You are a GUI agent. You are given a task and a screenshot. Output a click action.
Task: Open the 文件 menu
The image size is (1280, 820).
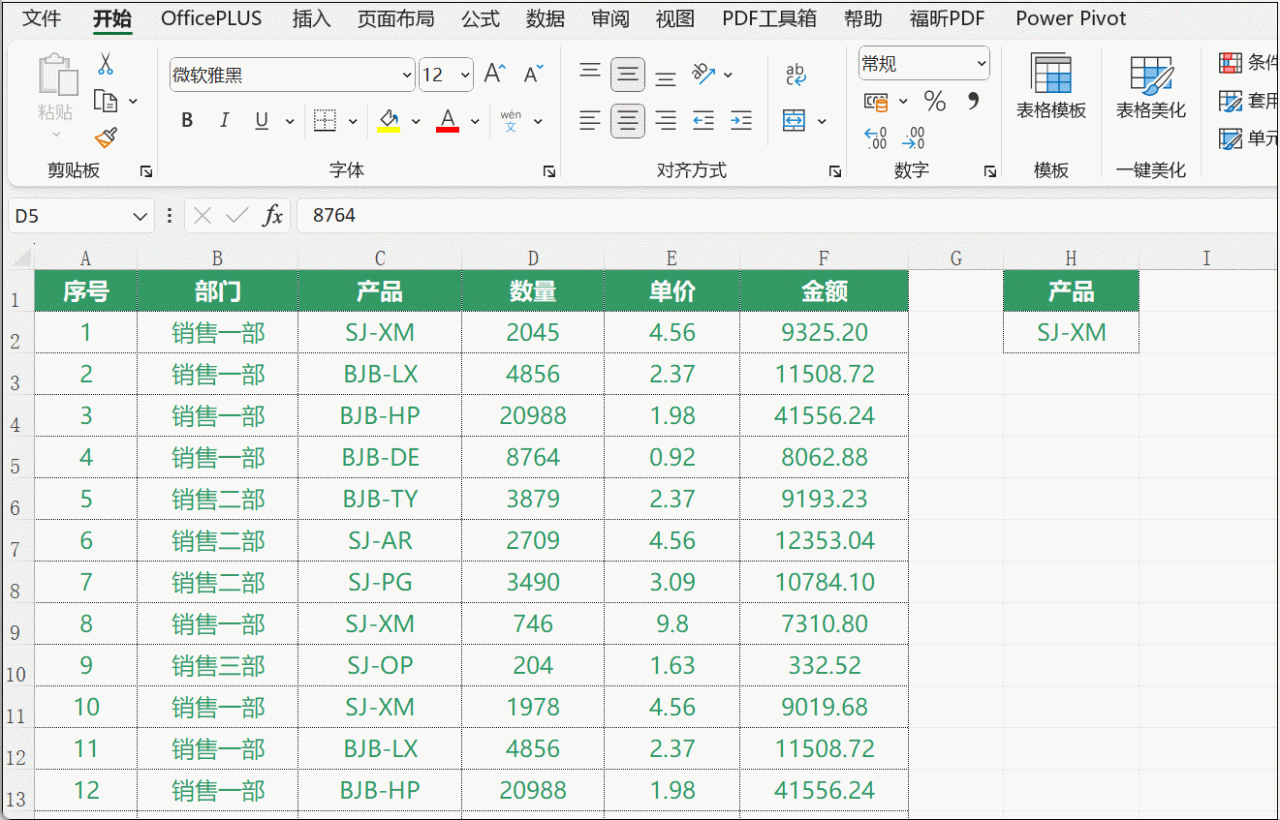42,18
